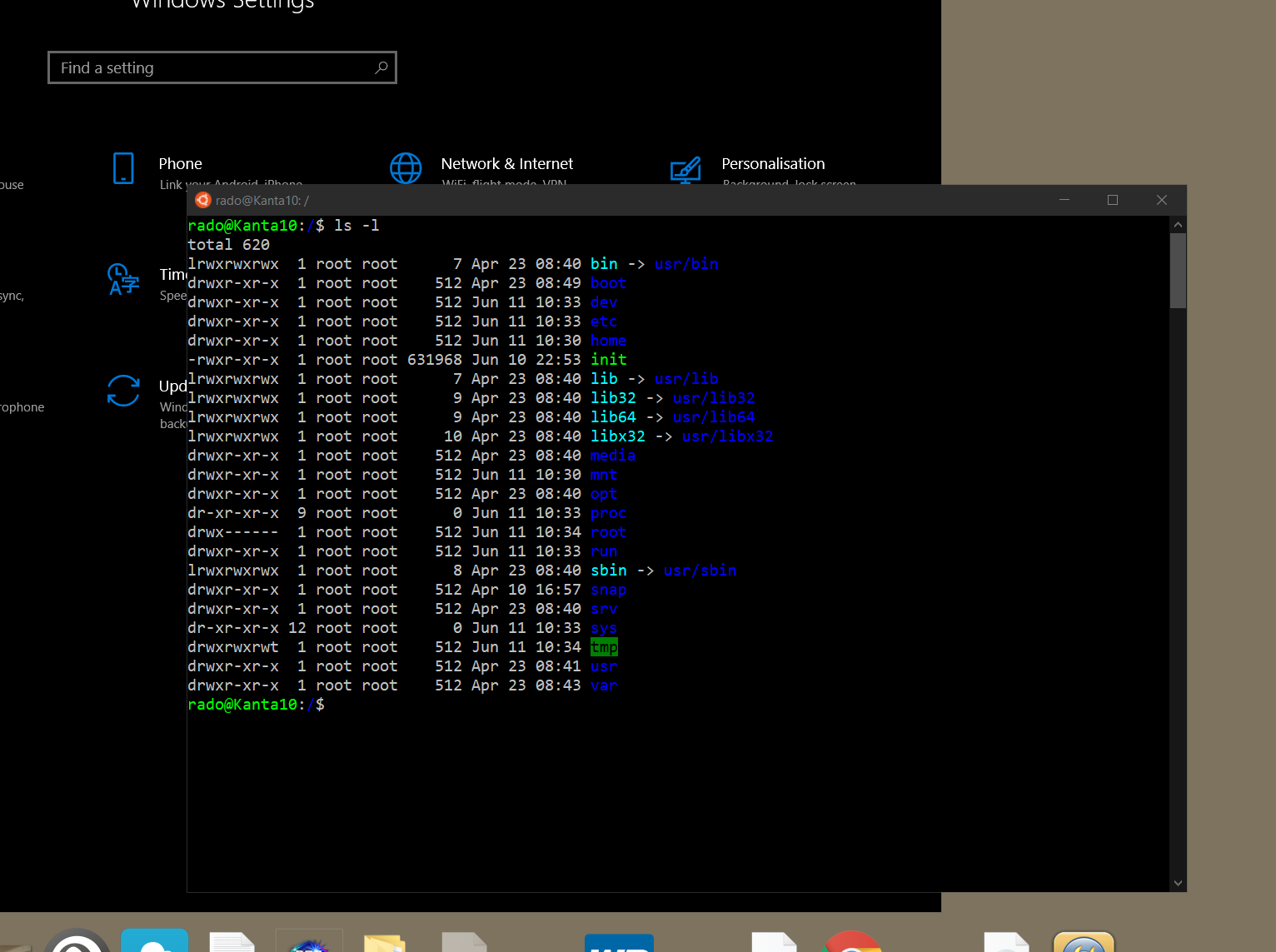Open Update & Security via its arrows icon

pos(123,391)
